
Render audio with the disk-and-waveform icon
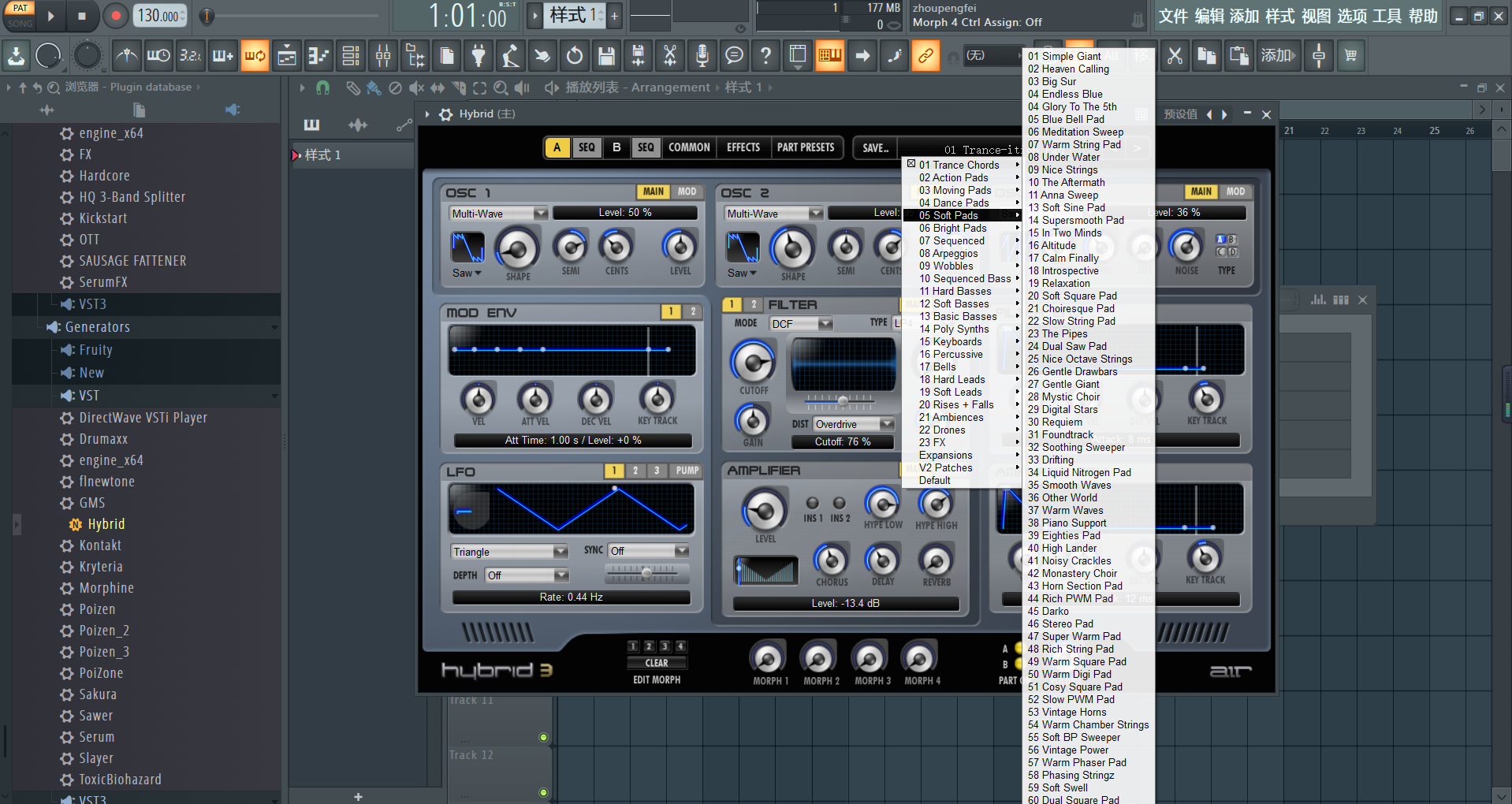(638, 55)
